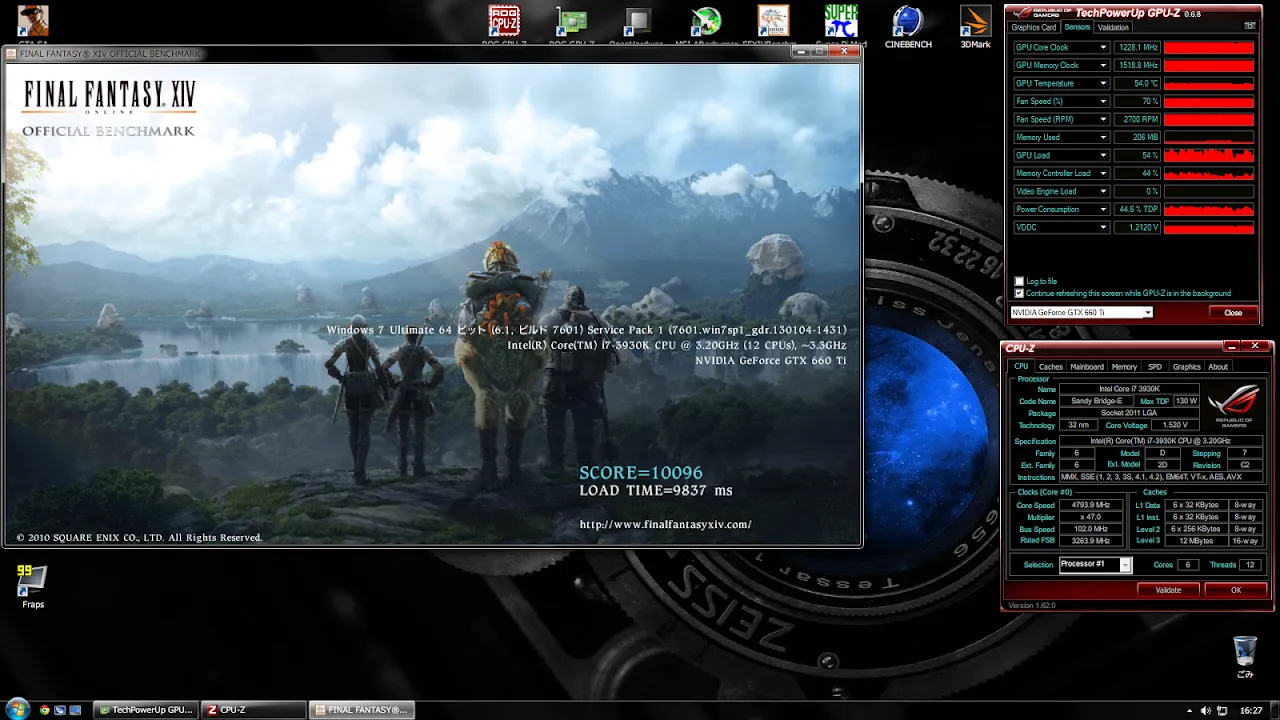Click the finalfantasyxiv.com URL in the benchmark
The height and width of the screenshot is (720, 1280).
(665, 525)
